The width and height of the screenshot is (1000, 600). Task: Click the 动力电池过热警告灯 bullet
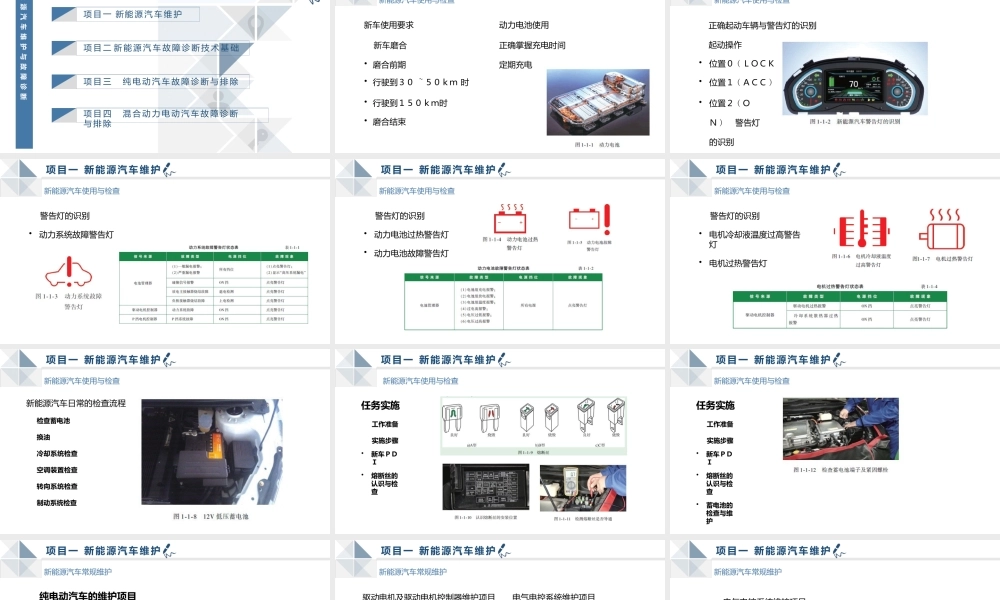pyautogui.click(x=411, y=235)
